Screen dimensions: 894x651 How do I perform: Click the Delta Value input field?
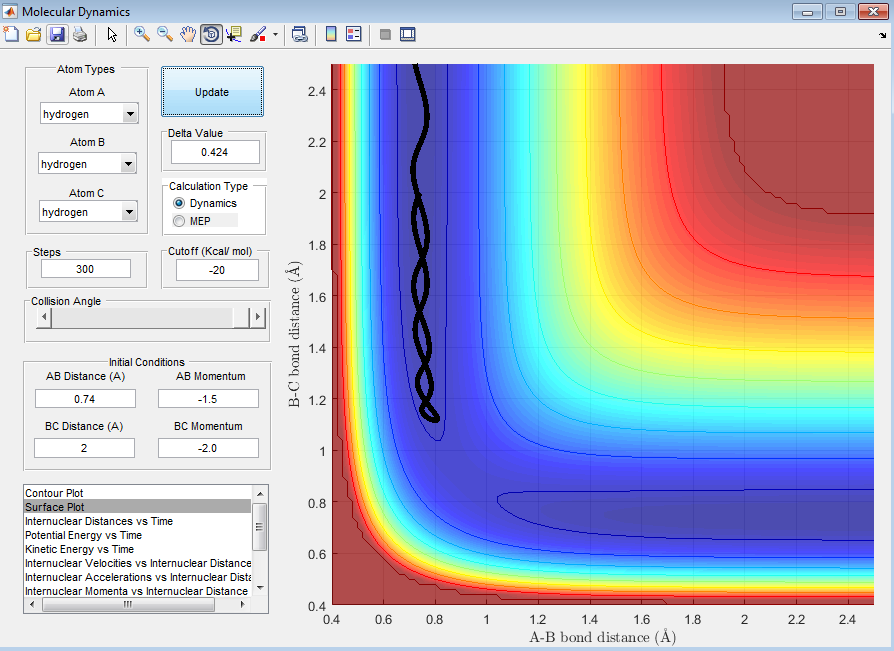point(215,152)
